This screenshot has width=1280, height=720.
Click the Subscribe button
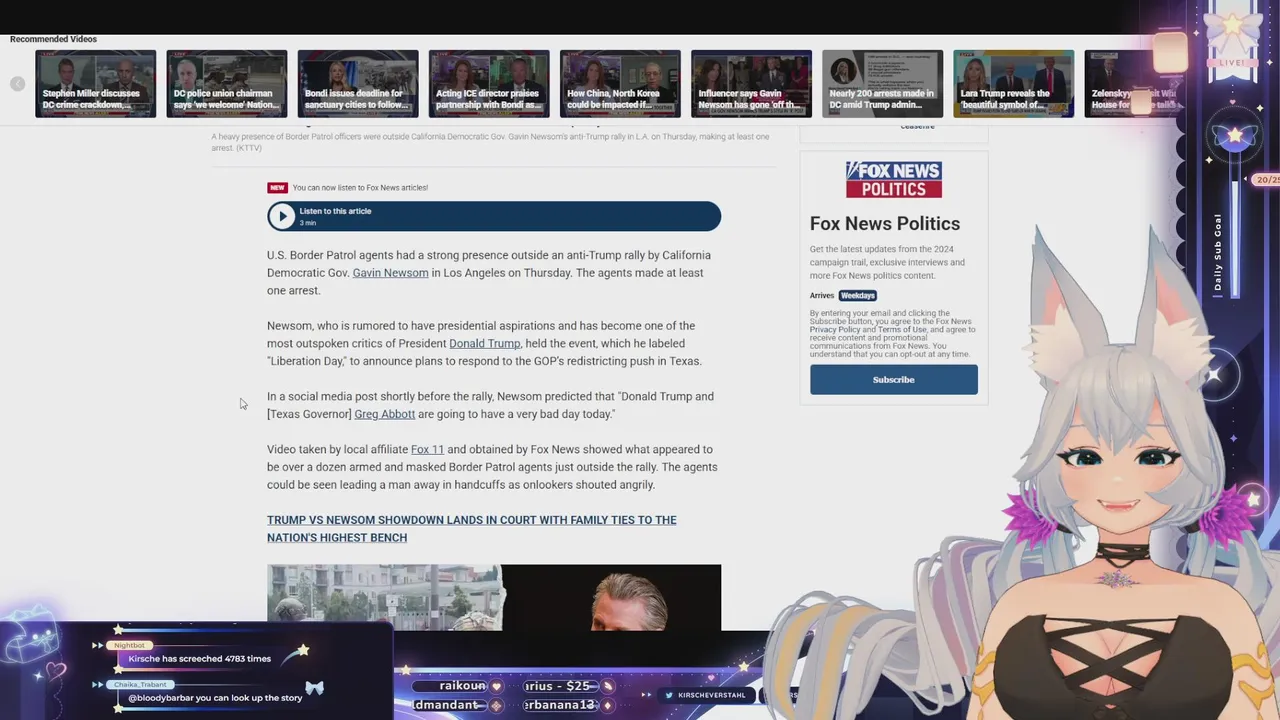pyautogui.click(x=893, y=380)
